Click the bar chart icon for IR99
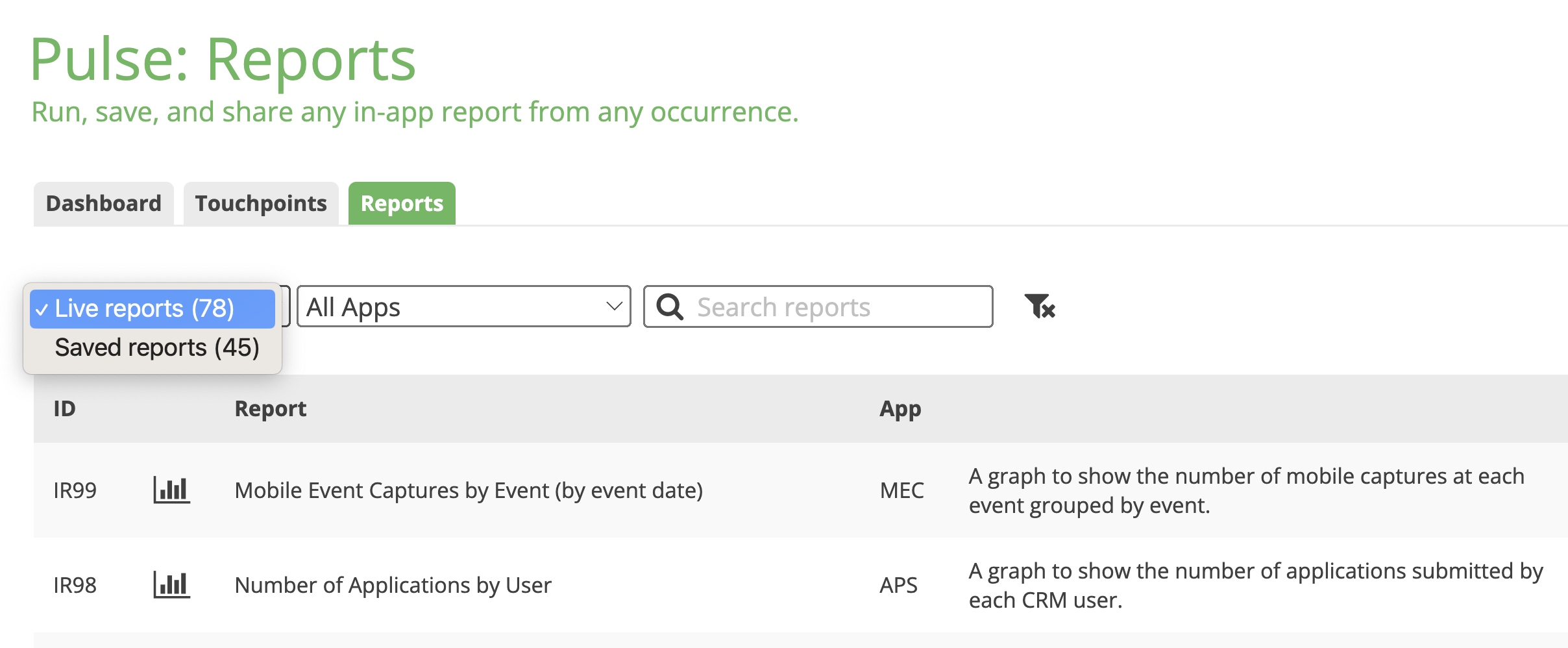The image size is (1568, 648). pos(171,490)
